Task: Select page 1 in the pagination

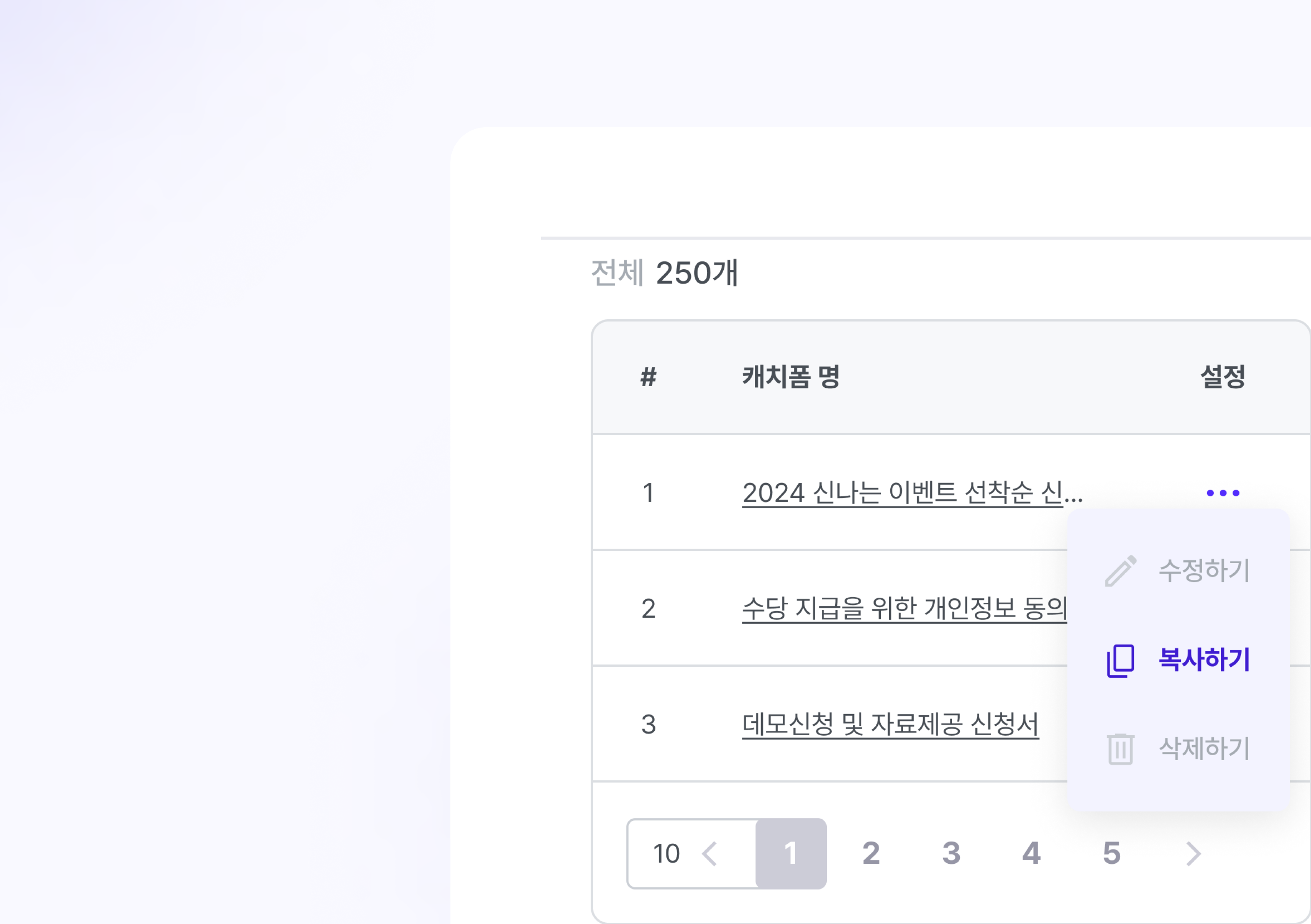Action: click(x=791, y=854)
